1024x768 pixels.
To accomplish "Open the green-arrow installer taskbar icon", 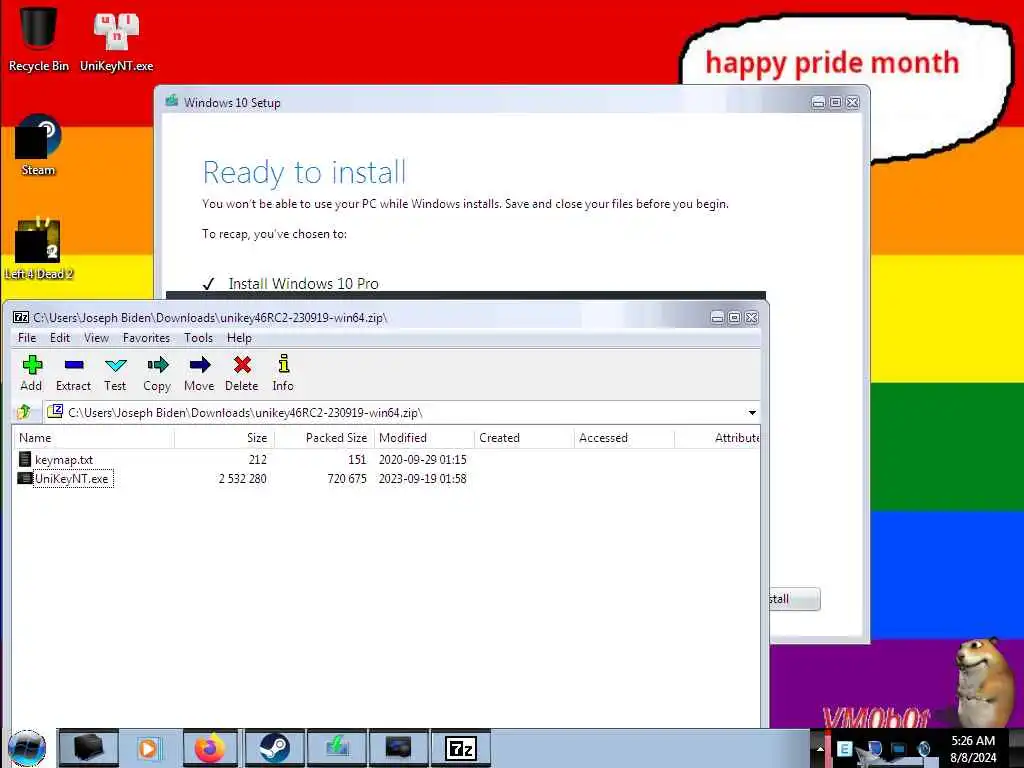I will click(x=337, y=748).
